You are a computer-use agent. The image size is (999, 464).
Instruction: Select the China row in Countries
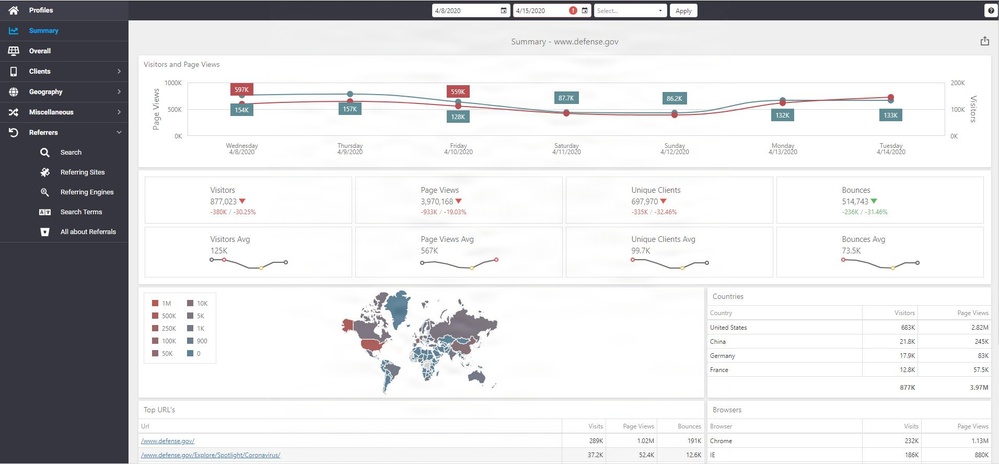(x=850, y=342)
